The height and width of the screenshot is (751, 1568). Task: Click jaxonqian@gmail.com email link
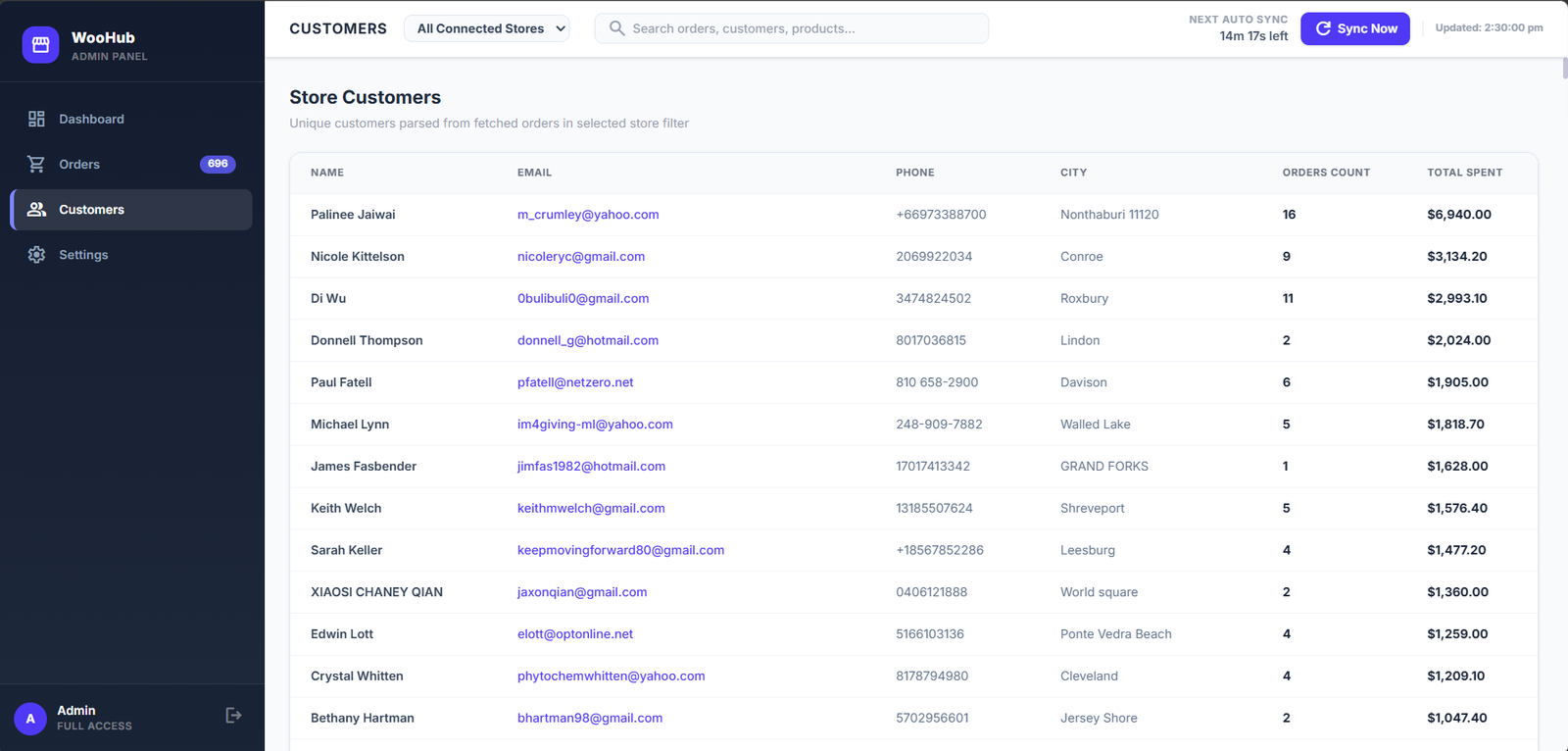[x=582, y=592]
